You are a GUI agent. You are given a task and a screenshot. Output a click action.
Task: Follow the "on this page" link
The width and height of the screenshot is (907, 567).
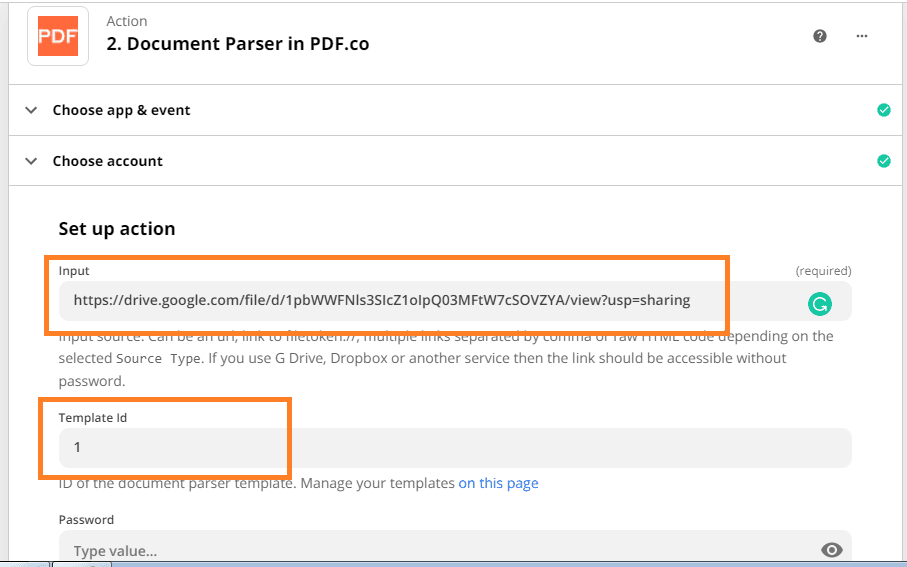(498, 483)
